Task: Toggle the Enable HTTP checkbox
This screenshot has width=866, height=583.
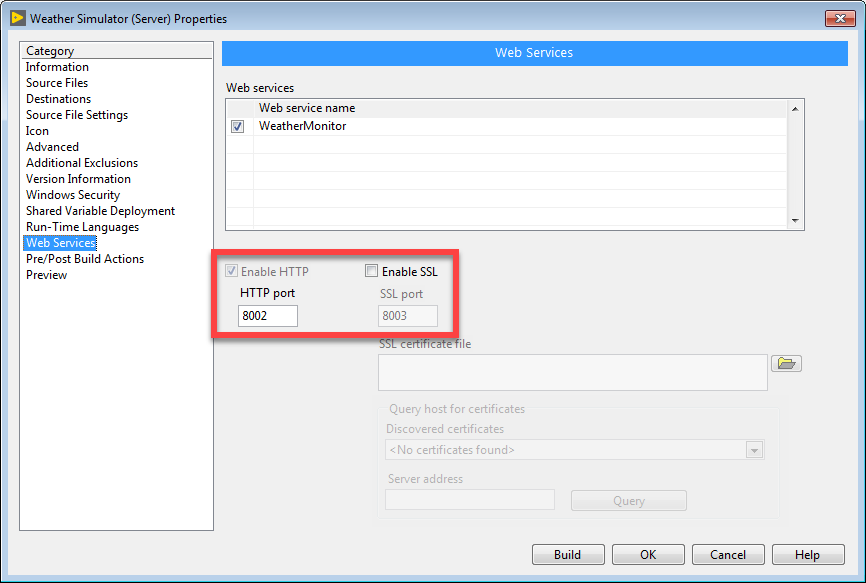Action: (232, 271)
